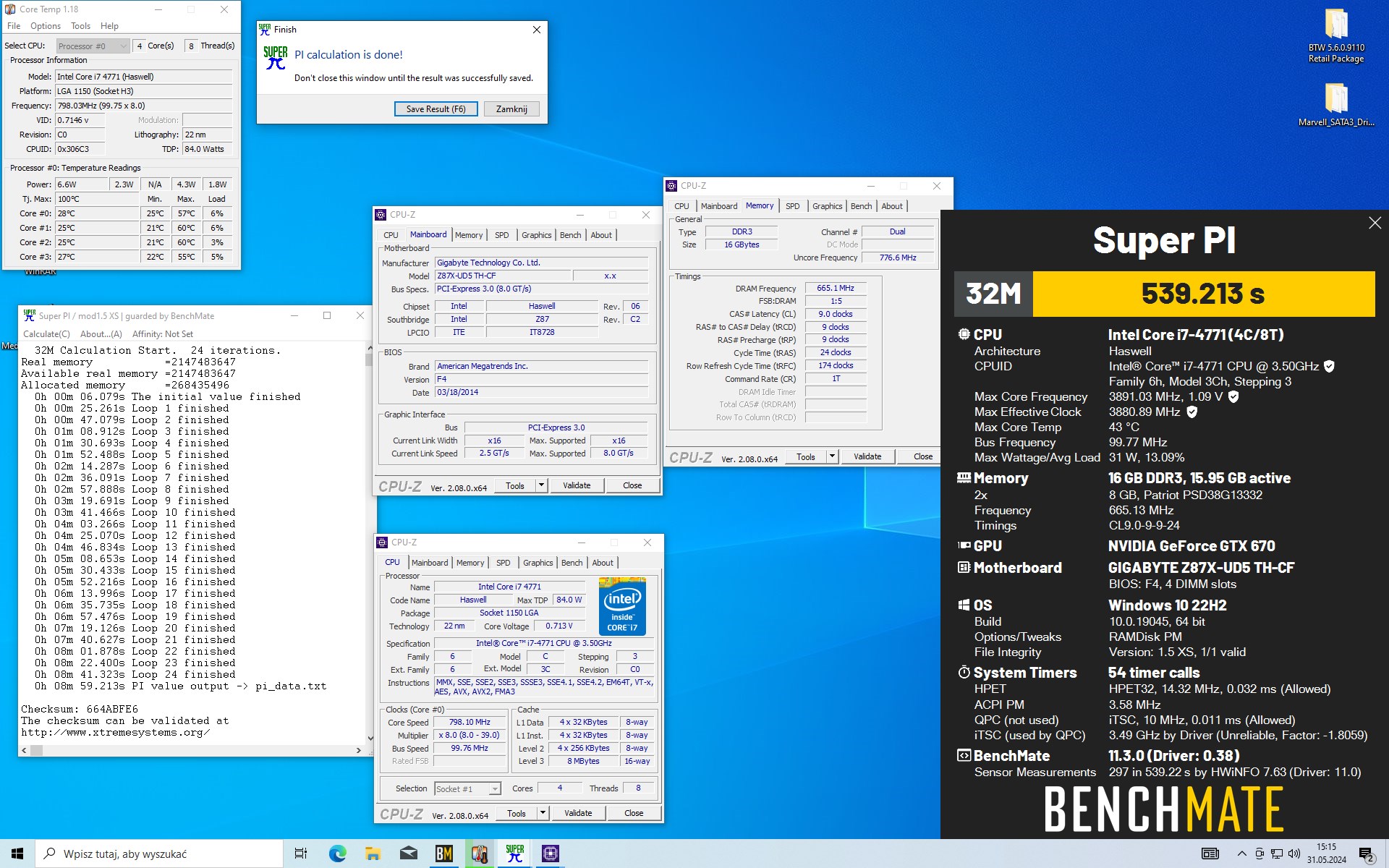Click the verified badge next to CPUID value
Image resolution: width=1389 pixels, height=868 pixels.
(x=1329, y=366)
